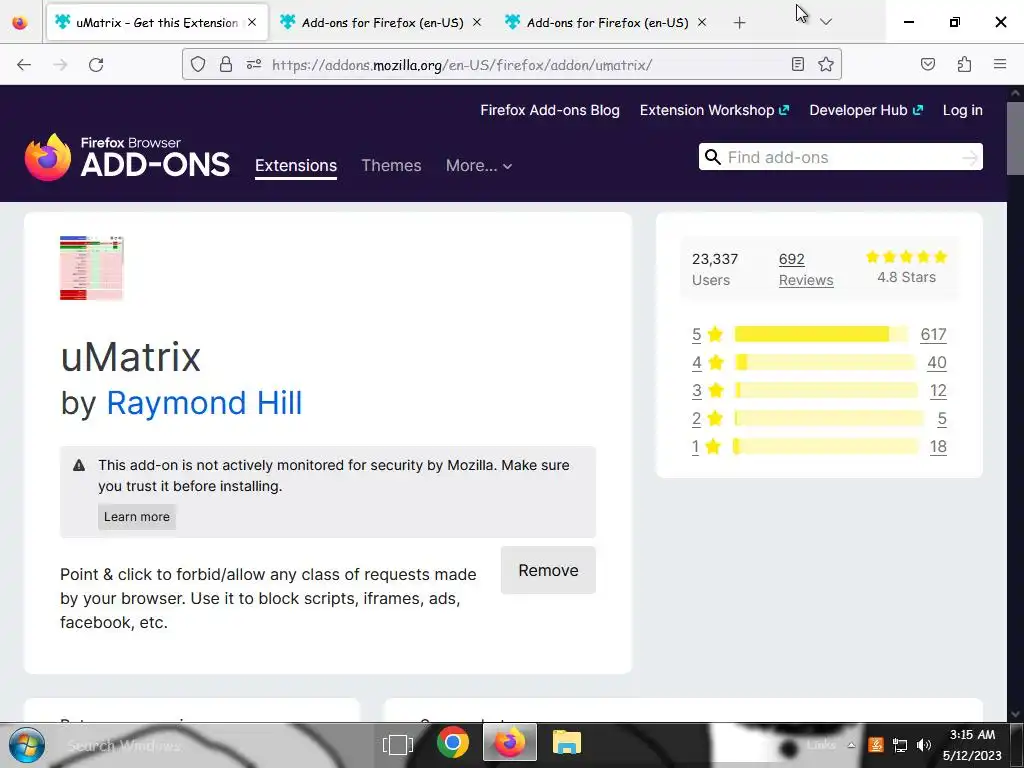Open Developer Hub link
This screenshot has height=768, width=1024.
coord(866,110)
